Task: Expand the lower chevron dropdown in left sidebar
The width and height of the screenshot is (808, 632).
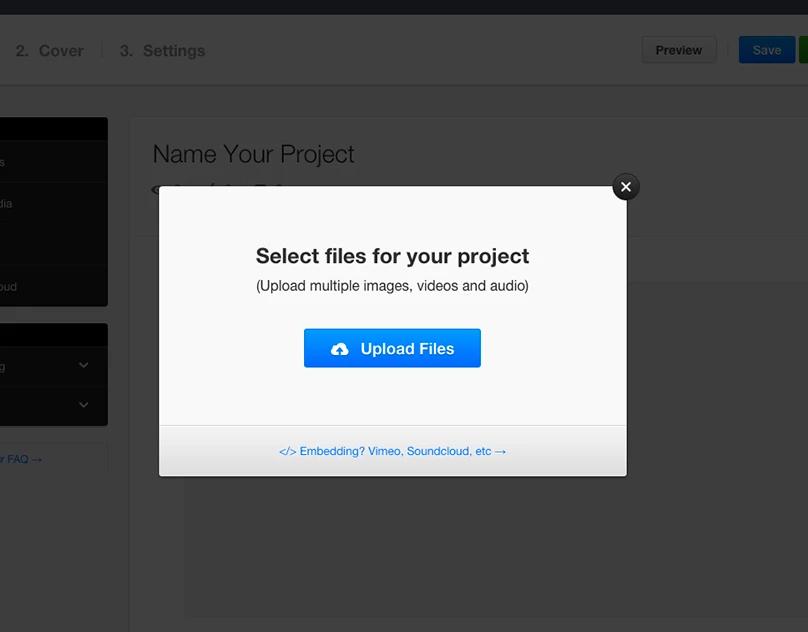Action: tap(83, 405)
